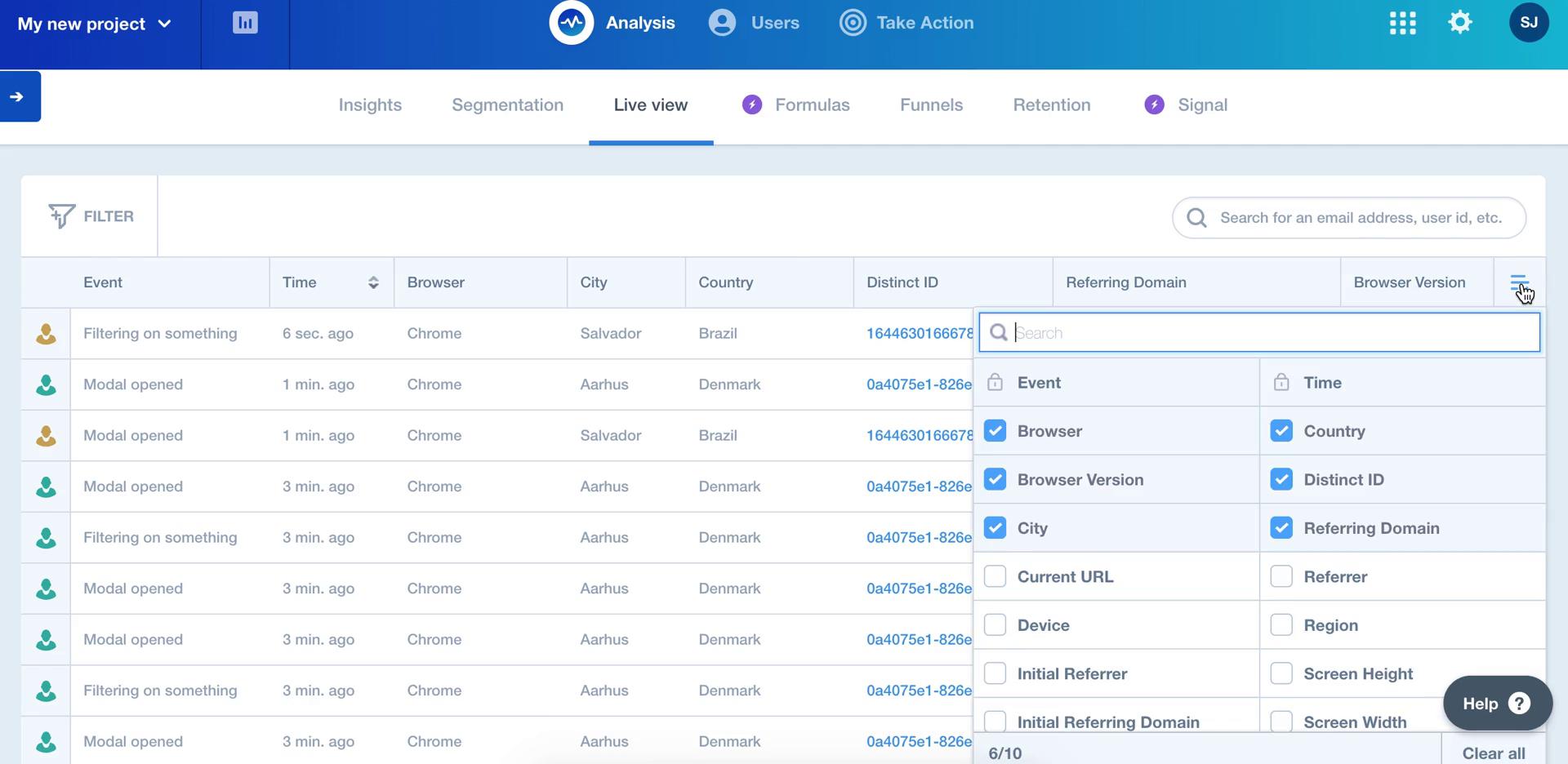This screenshot has width=1568, height=764.
Task: Click Clear all button
Action: [1493, 753]
